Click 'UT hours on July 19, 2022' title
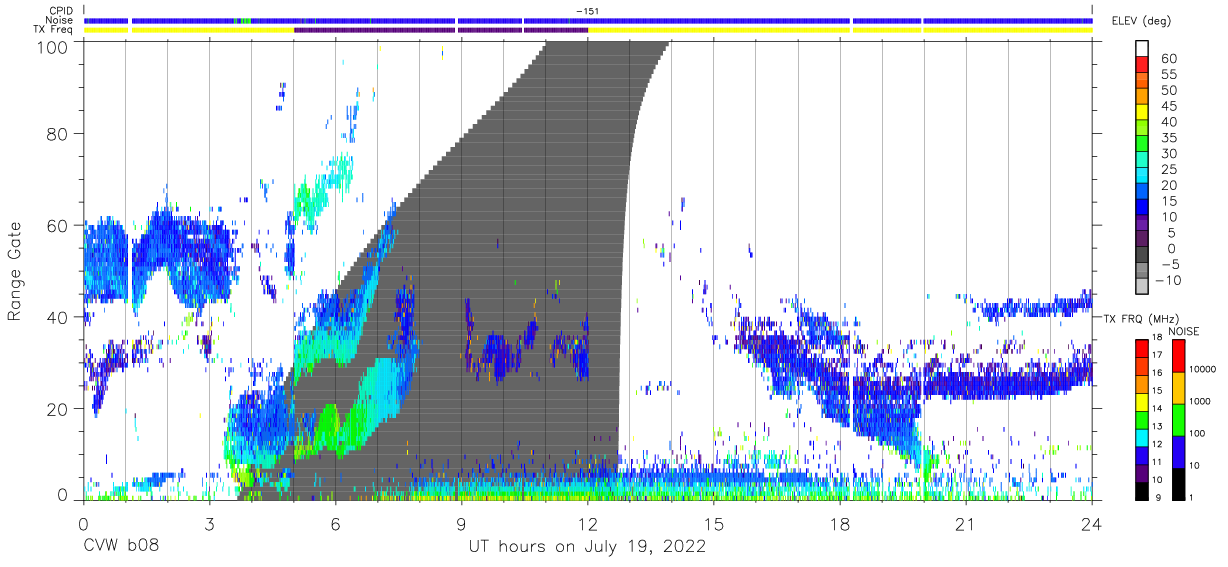 (x=587, y=547)
